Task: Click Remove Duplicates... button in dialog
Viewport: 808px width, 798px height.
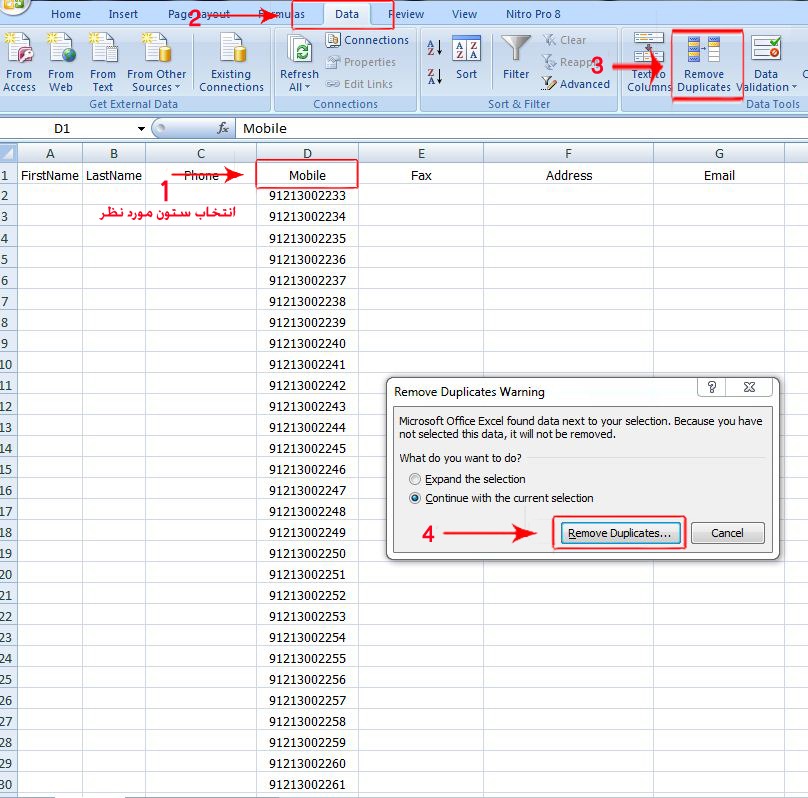Action: (x=619, y=533)
